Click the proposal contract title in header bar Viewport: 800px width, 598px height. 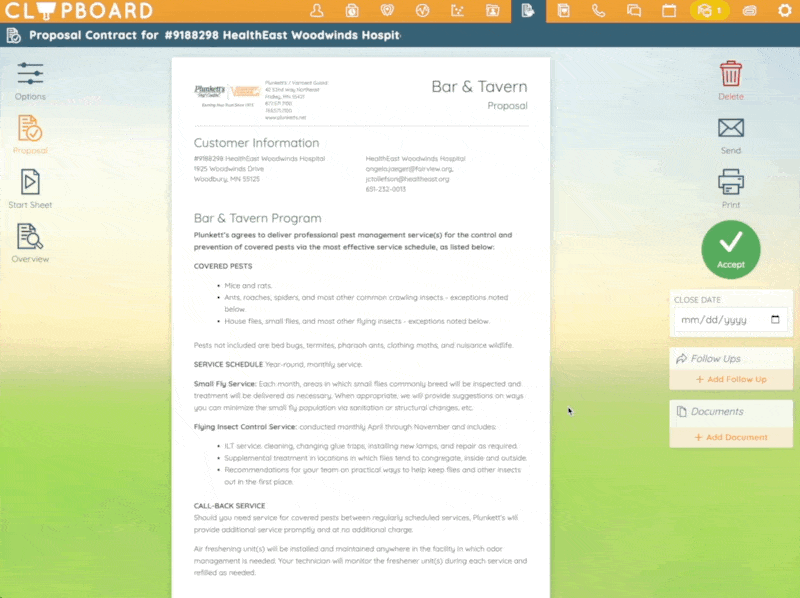215,35
